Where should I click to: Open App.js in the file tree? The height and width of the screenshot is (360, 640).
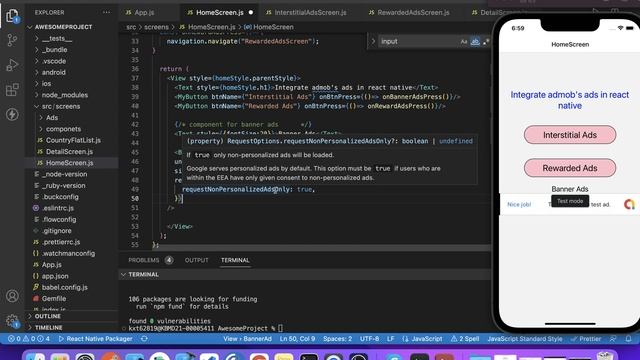pyautogui.click(x=51, y=265)
